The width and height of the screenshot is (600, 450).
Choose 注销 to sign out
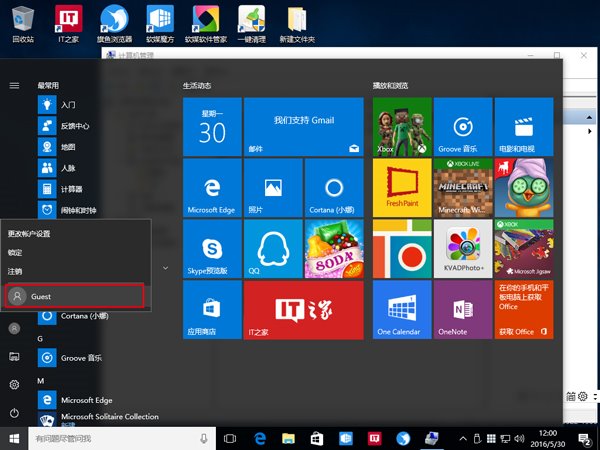tap(15, 271)
